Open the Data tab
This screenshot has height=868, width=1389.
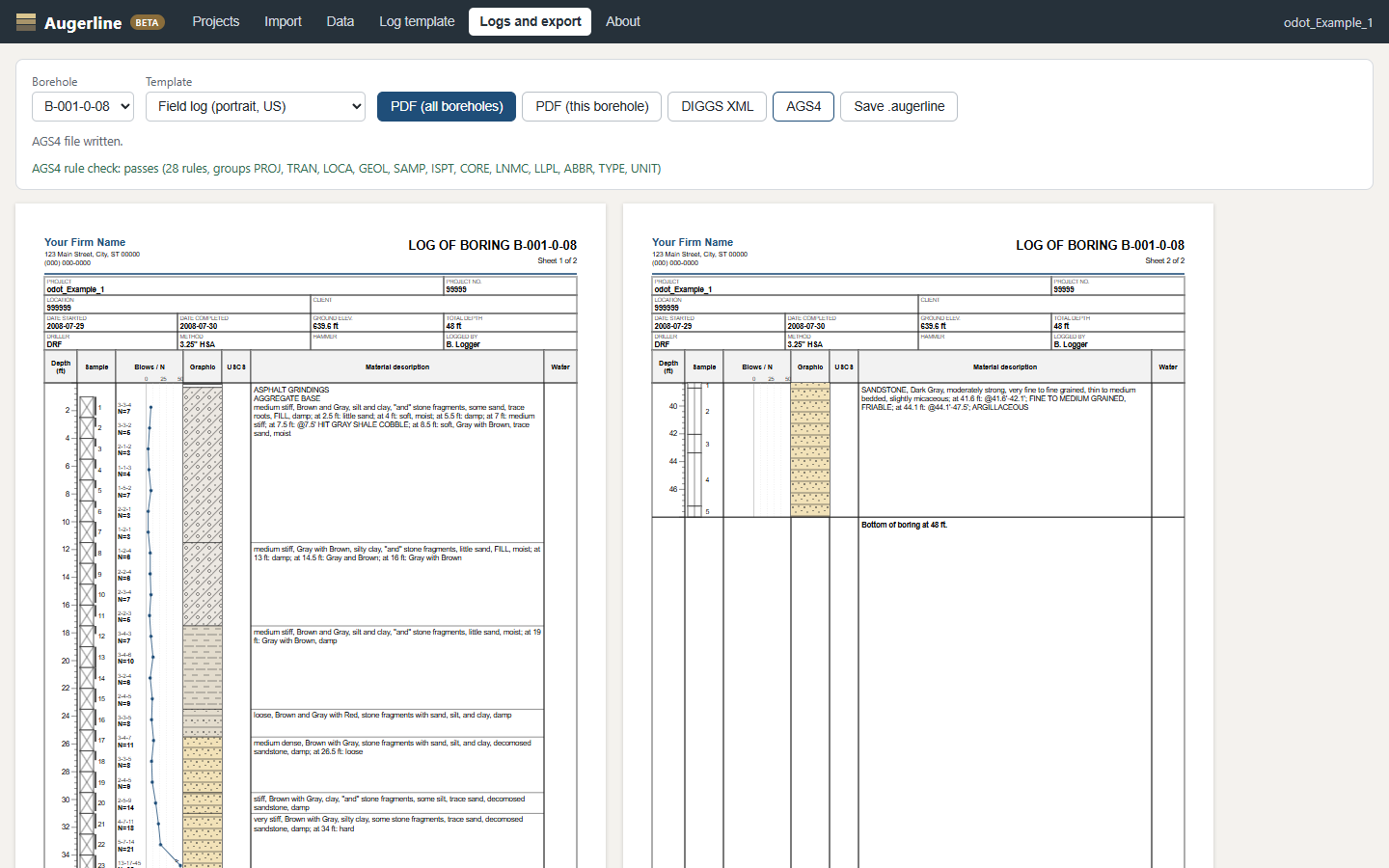tap(340, 21)
